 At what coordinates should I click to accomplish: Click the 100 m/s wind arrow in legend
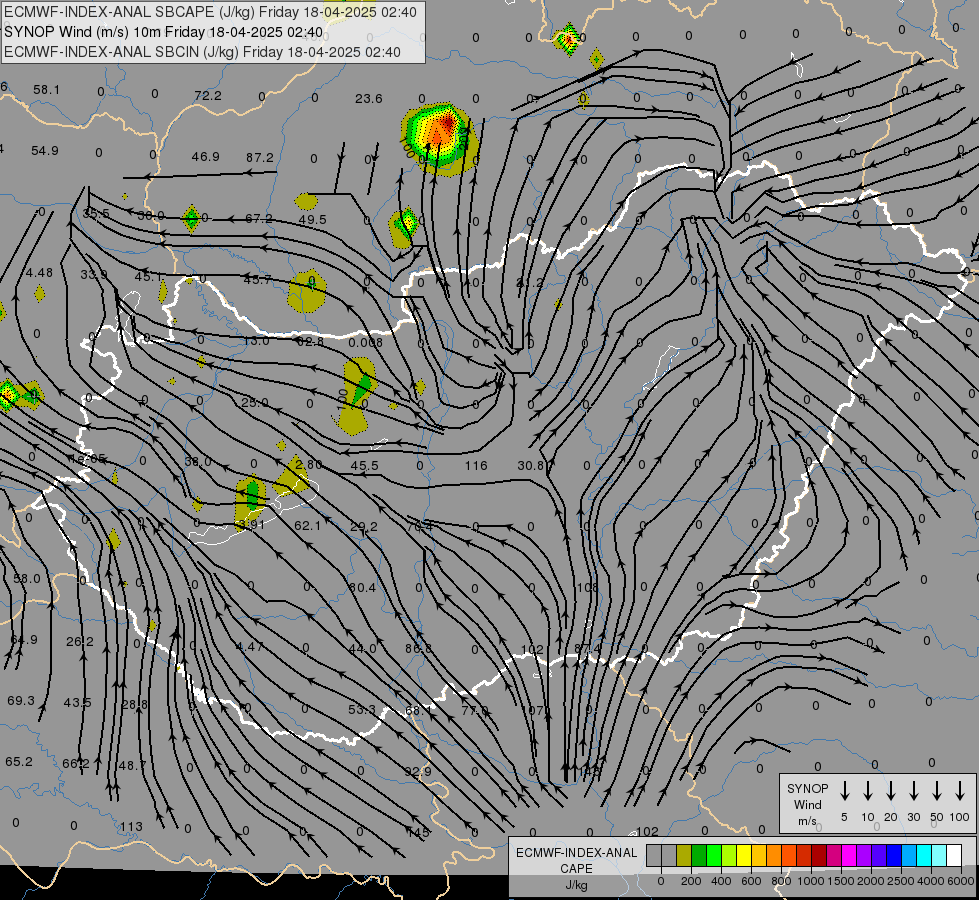960,791
